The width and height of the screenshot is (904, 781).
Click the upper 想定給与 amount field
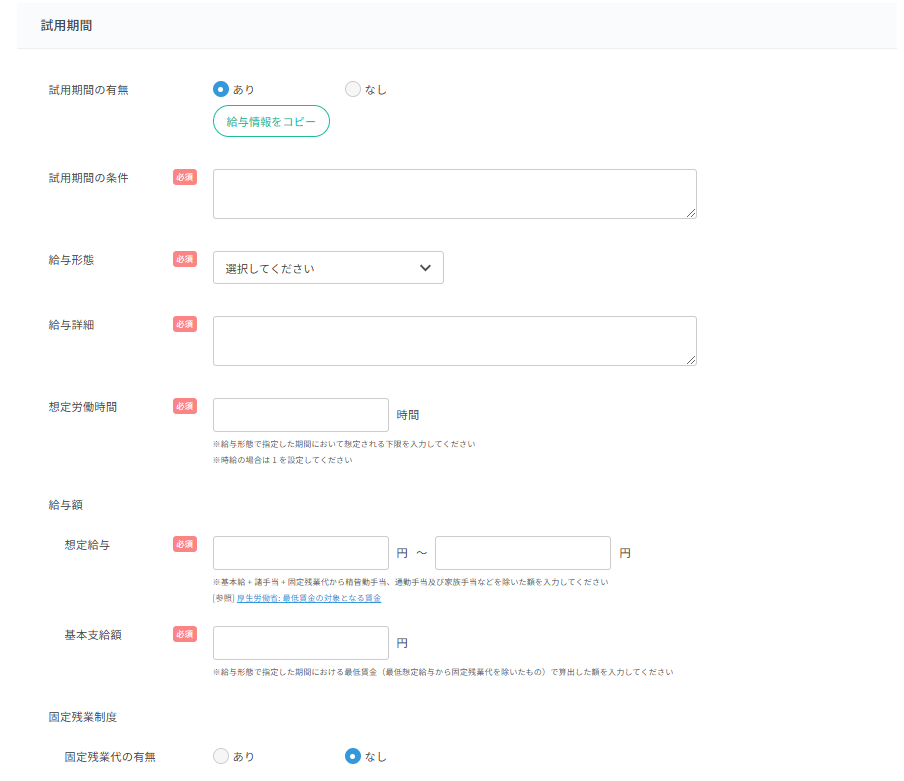pos(522,552)
